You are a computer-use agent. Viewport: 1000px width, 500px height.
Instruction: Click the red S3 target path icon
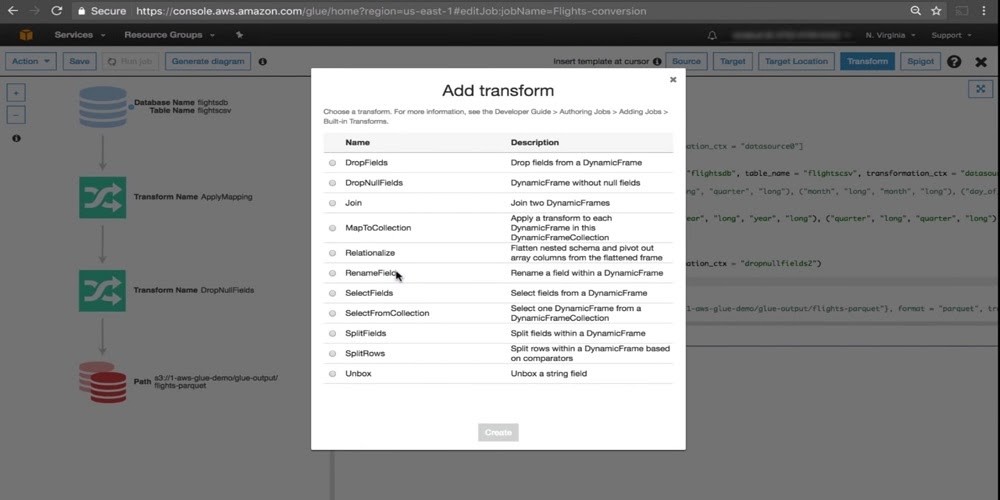[x=102, y=382]
